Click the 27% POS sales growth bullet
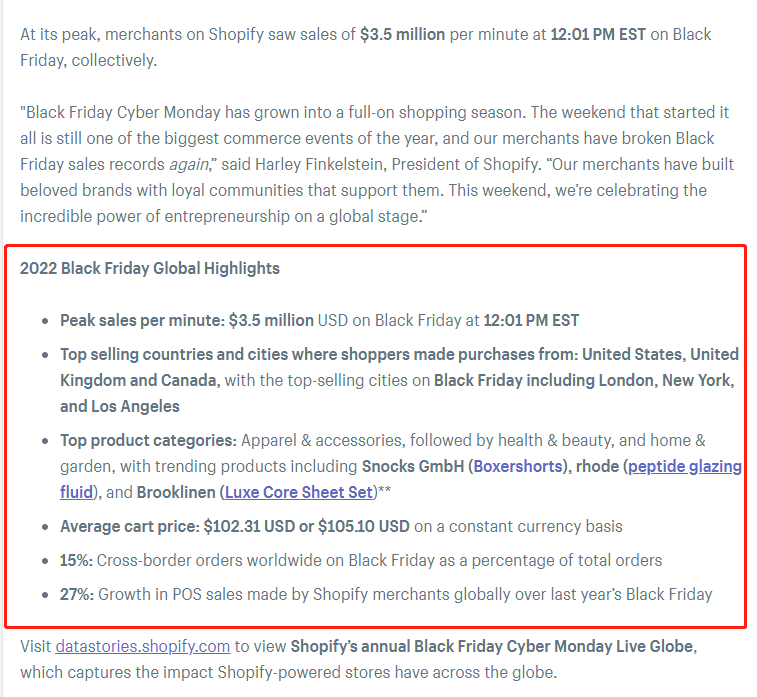Image resolution: width=757 pixels, height=697 pixels. click(386, 594)
